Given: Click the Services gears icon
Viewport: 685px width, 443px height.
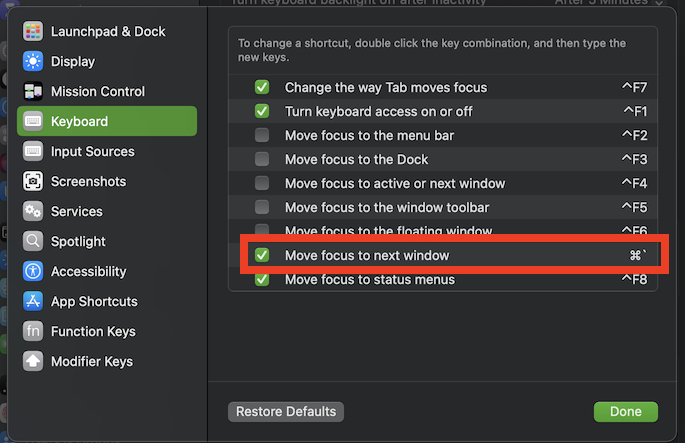Looking at the screenshot, I should [33, 211].
